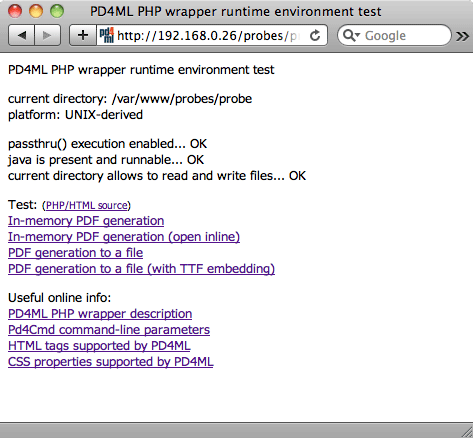The image size is (473, 438).
Task: Focus the Google search field
Action: coord(394,35)
